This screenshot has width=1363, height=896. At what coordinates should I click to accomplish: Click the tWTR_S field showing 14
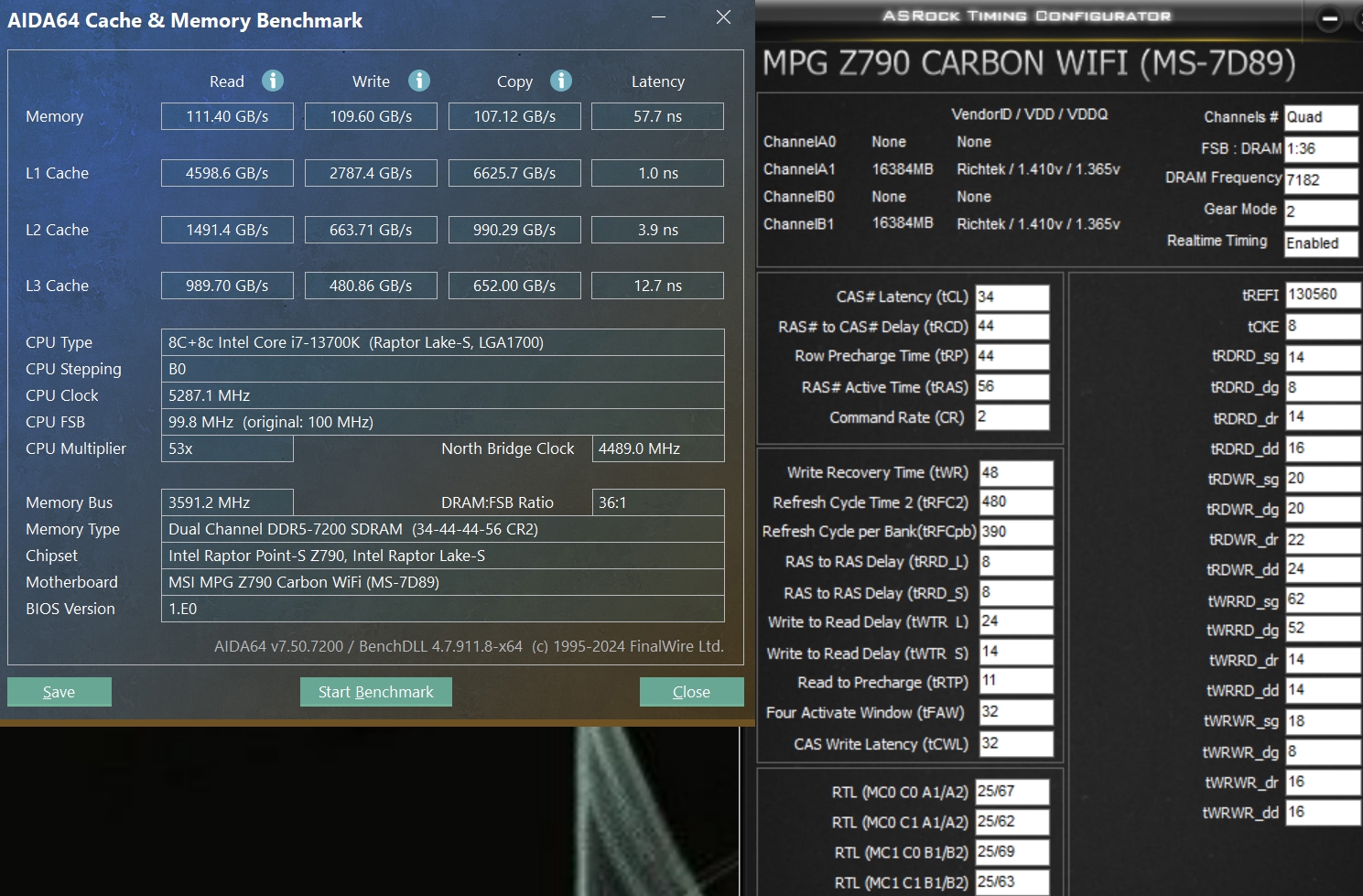coord(1016,652)
